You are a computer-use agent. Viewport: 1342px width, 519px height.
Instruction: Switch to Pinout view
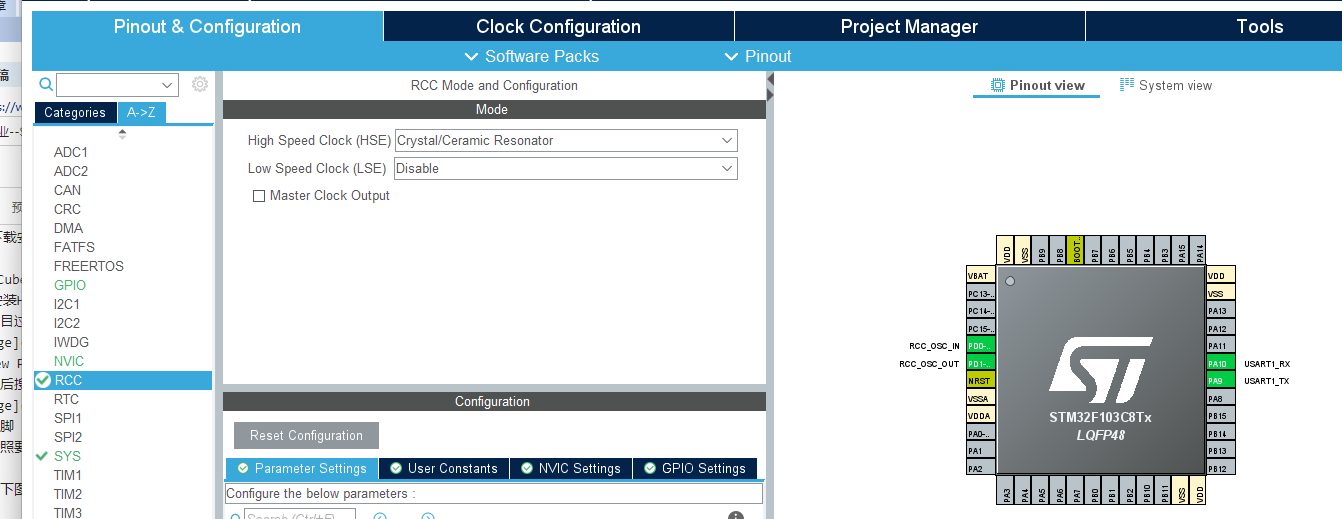[1037, 86]
